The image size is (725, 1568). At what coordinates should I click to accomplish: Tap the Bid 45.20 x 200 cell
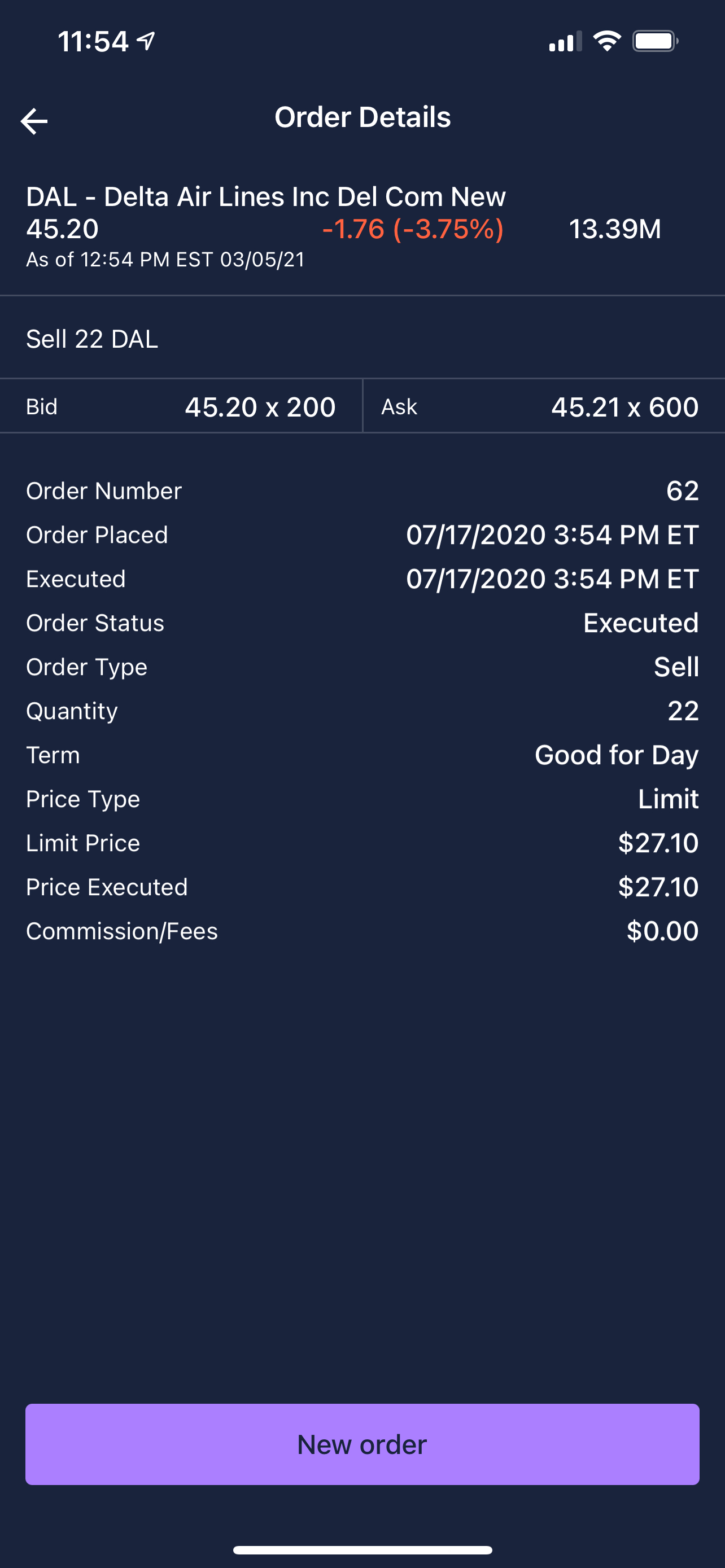[x=181, y=406]
